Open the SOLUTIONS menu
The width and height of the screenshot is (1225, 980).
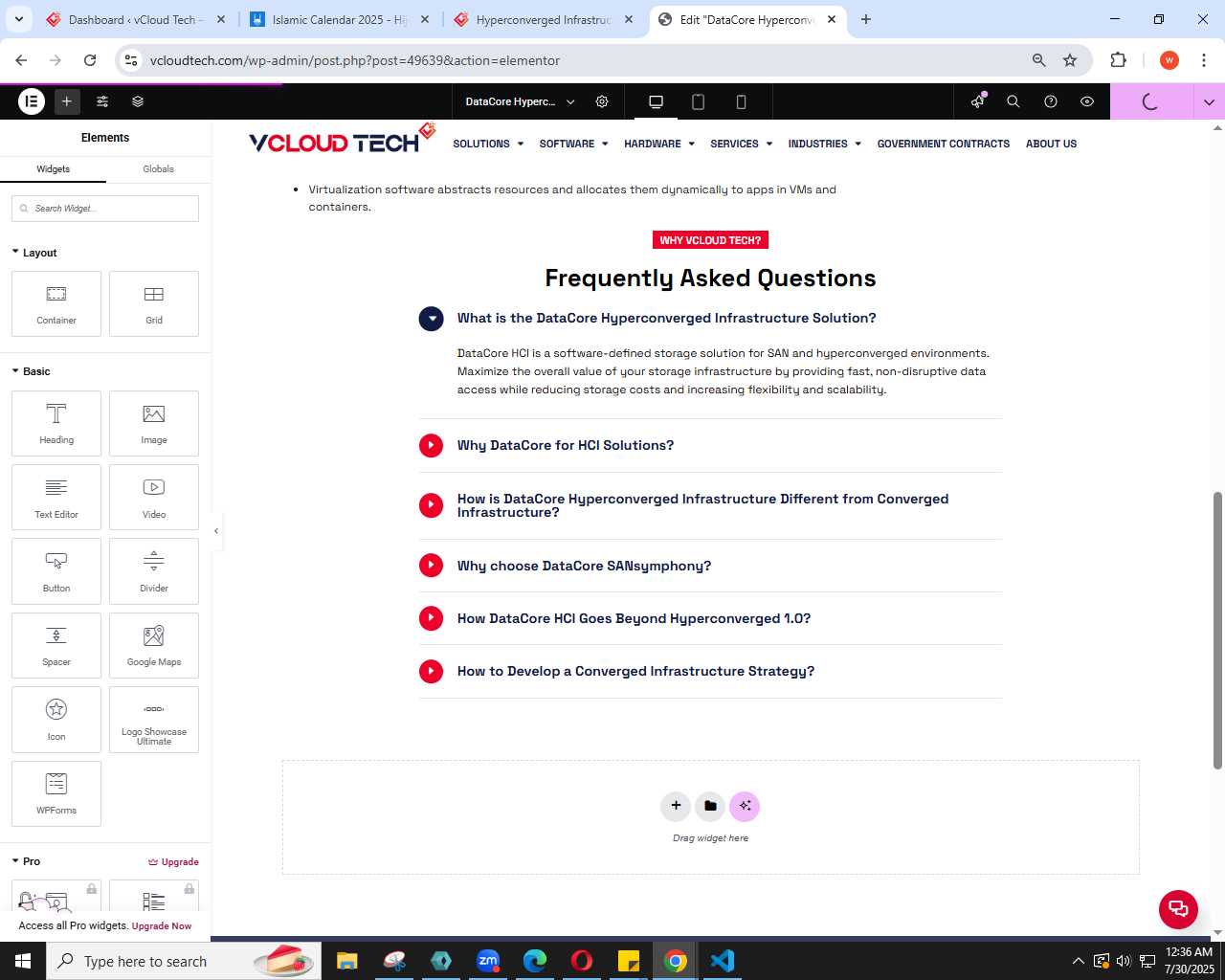[x=488, y=144]
